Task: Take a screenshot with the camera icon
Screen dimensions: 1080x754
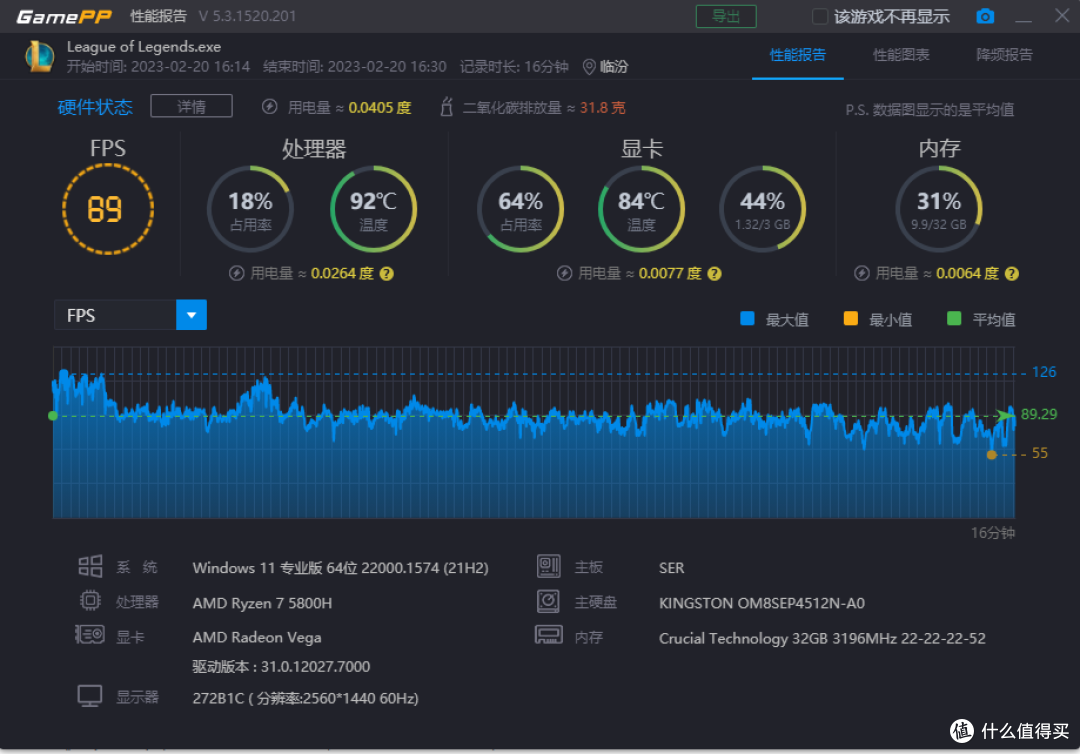Action: point(985,16)
